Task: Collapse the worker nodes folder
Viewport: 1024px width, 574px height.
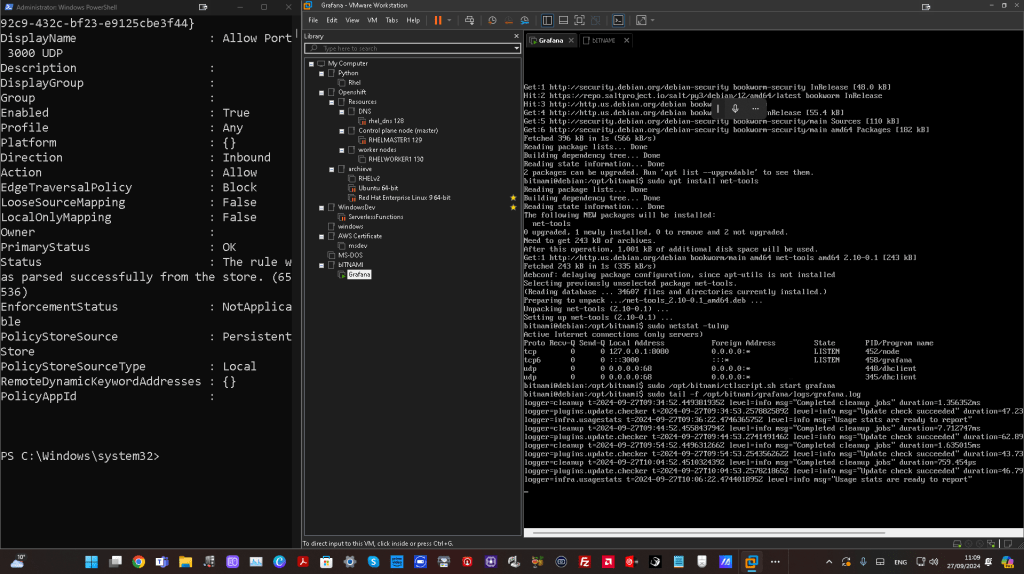Action: (342, 150)
